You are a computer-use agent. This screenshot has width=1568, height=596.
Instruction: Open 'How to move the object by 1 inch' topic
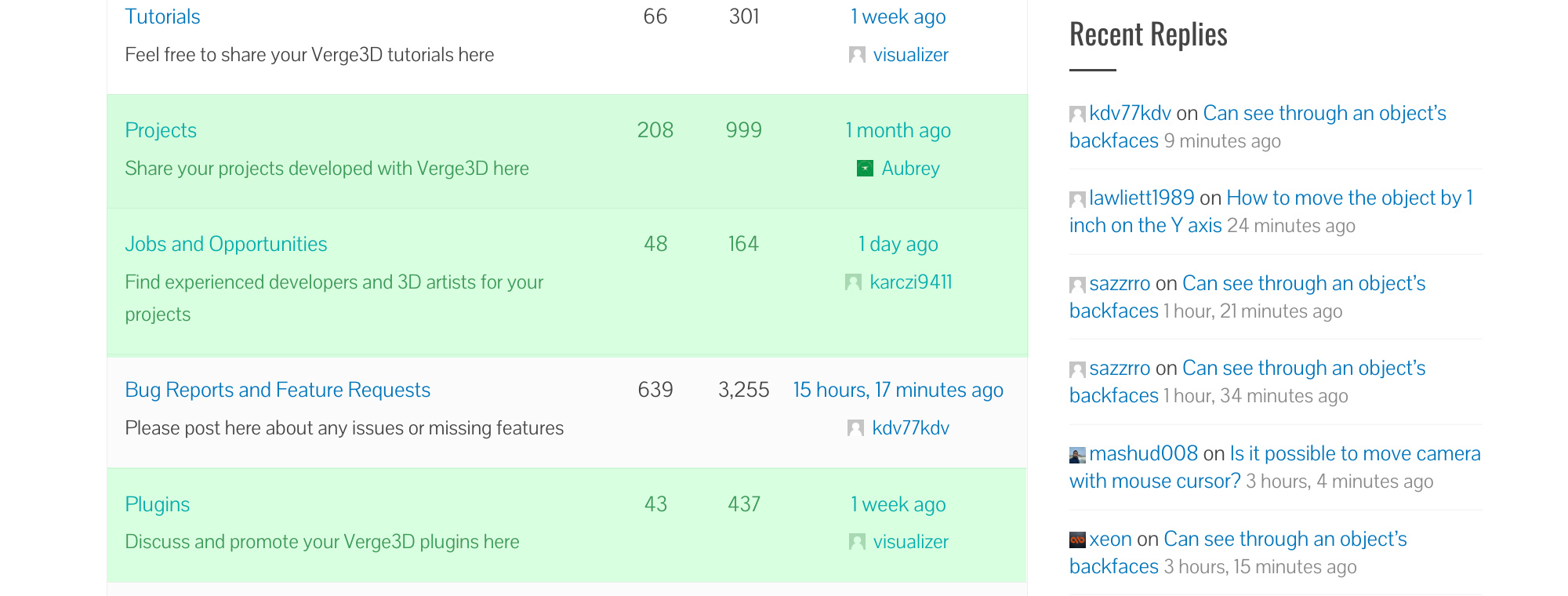click(1271, 212)
